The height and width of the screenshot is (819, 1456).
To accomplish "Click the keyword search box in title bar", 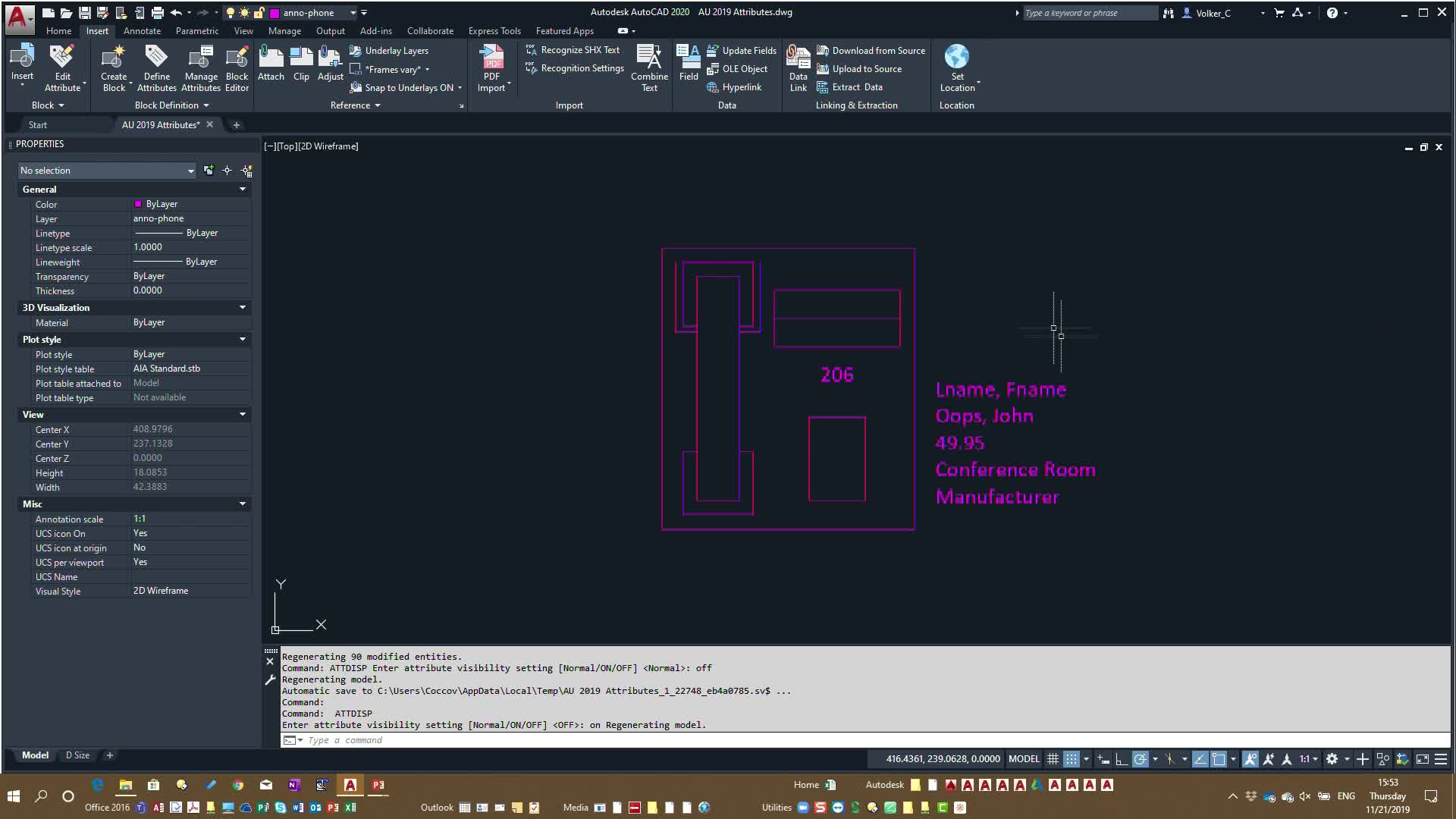I will tap(1090, 13).
